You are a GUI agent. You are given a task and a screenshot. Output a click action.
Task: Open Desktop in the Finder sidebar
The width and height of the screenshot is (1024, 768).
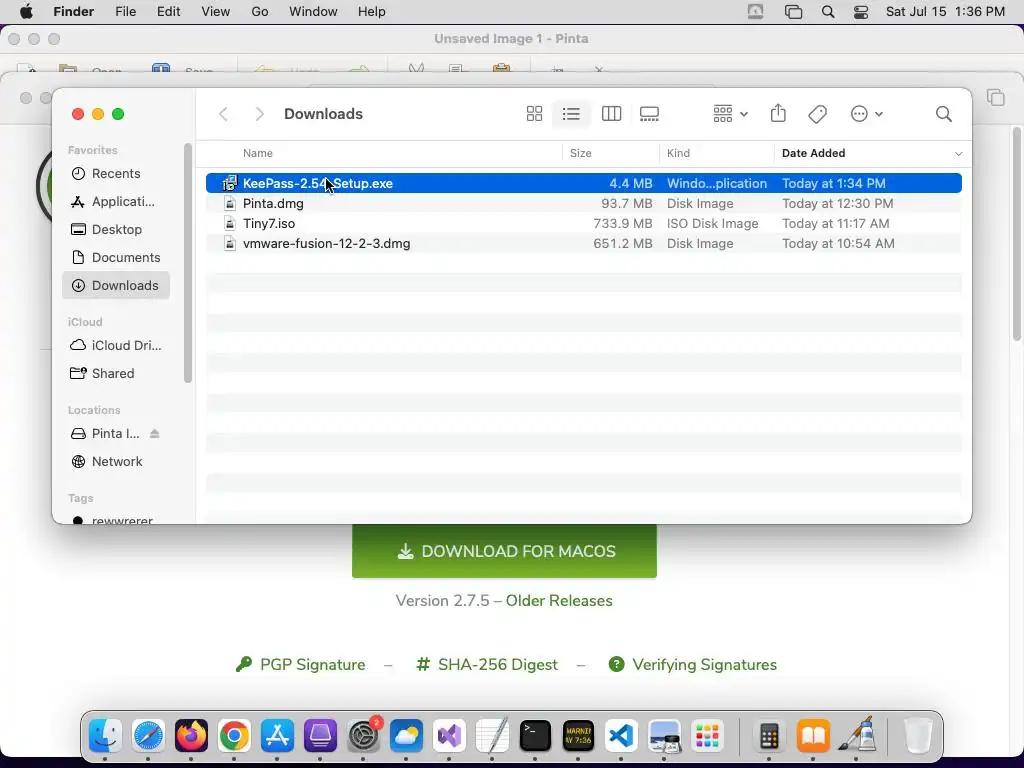pos(116,229)
